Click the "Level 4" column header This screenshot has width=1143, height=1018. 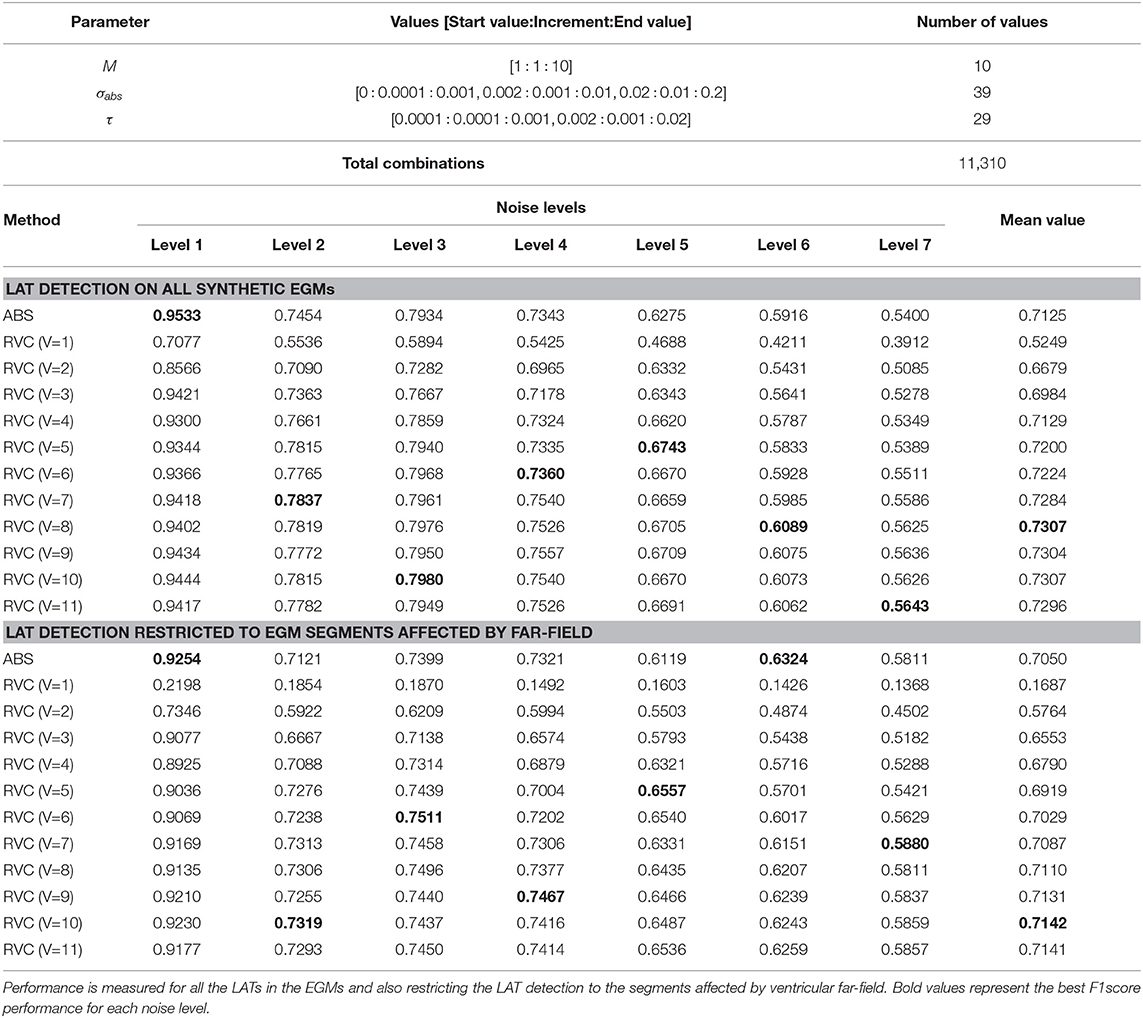(541, 245)
